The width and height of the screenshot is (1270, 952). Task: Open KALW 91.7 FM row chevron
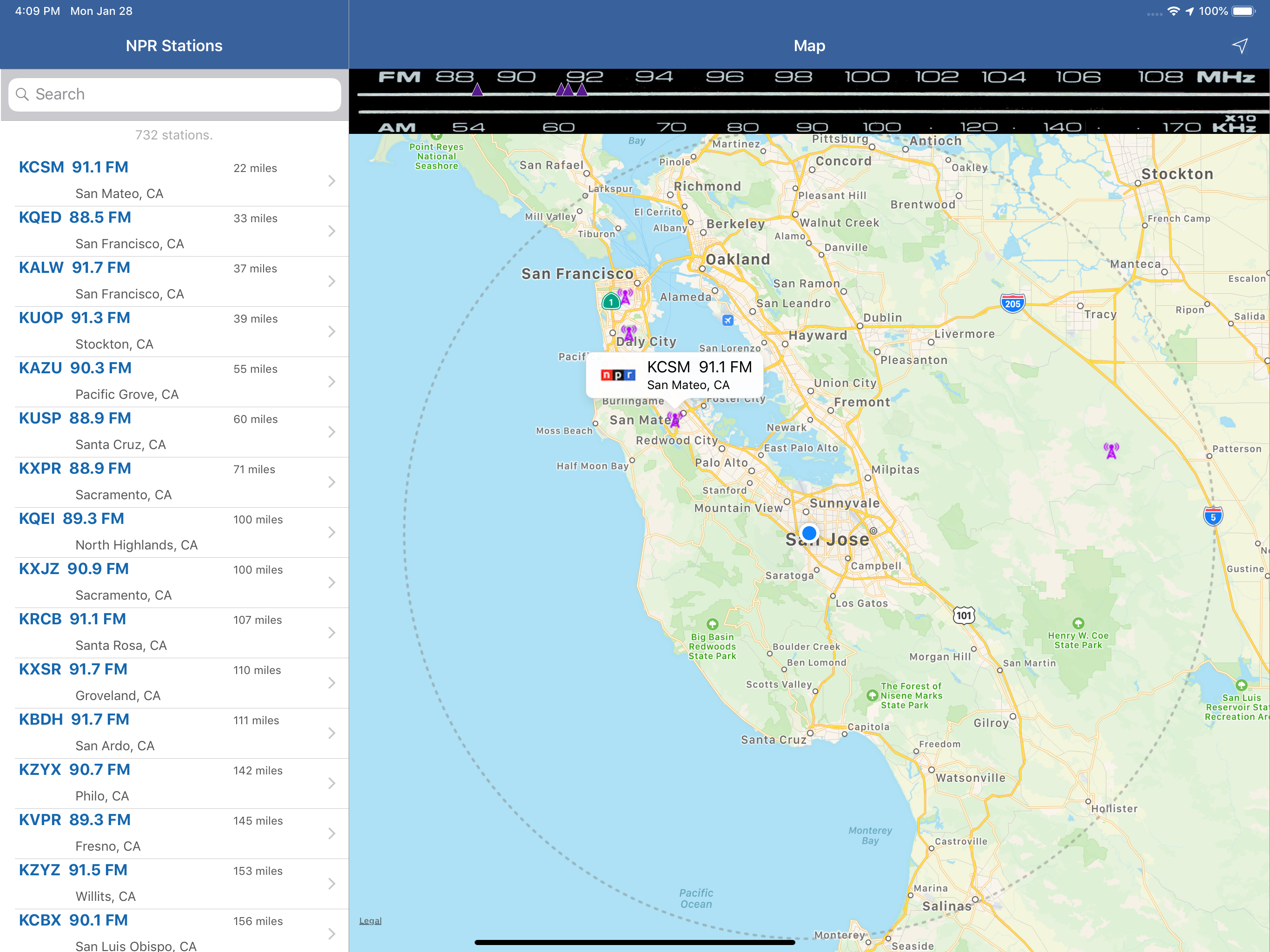(x=331, y=281)
